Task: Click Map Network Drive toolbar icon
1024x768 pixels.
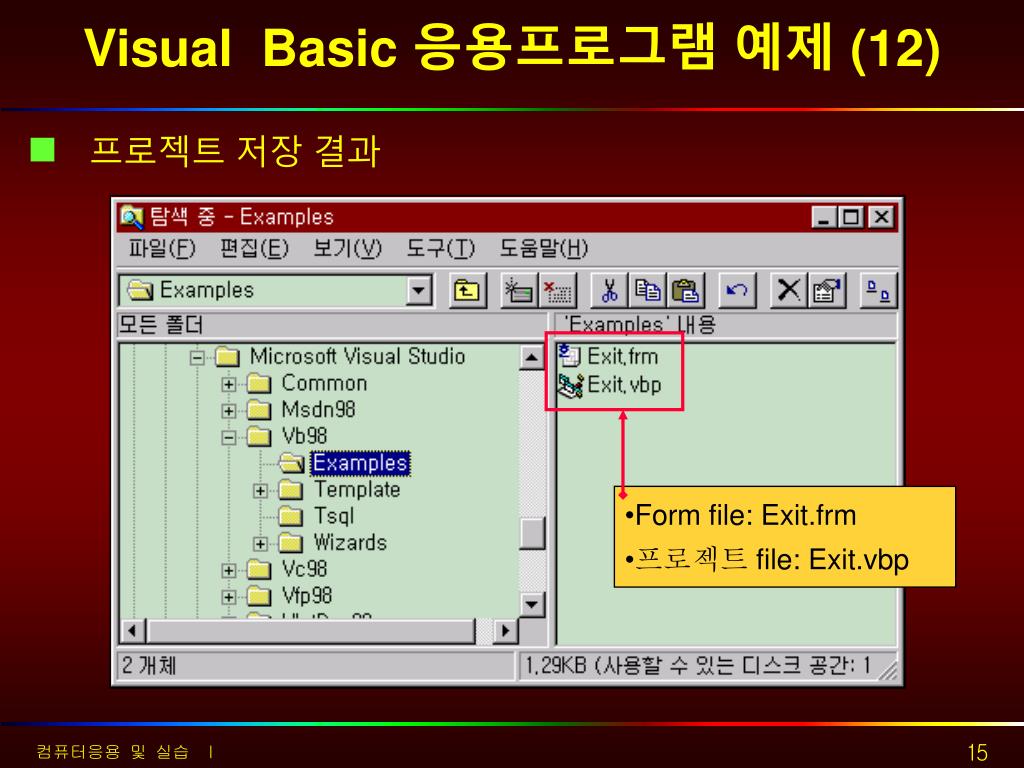Action: click(x=519, y=291)
